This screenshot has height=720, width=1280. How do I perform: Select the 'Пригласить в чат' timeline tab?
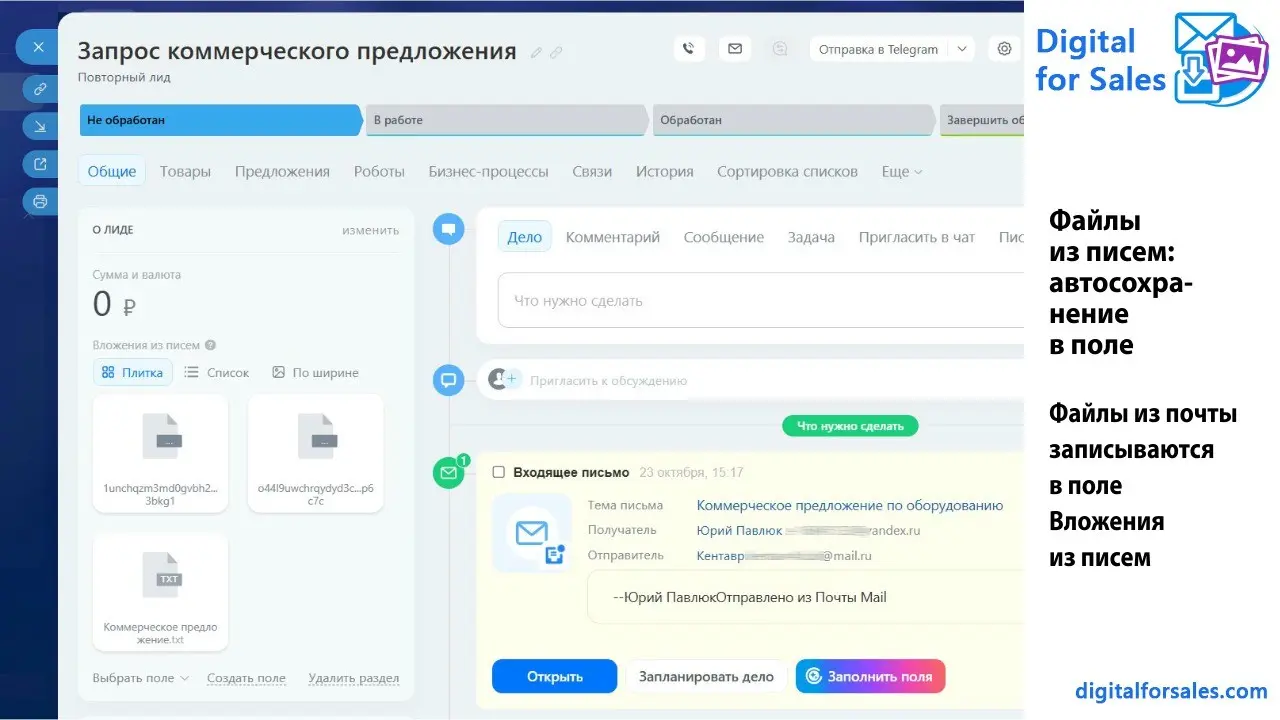[917, 237]
